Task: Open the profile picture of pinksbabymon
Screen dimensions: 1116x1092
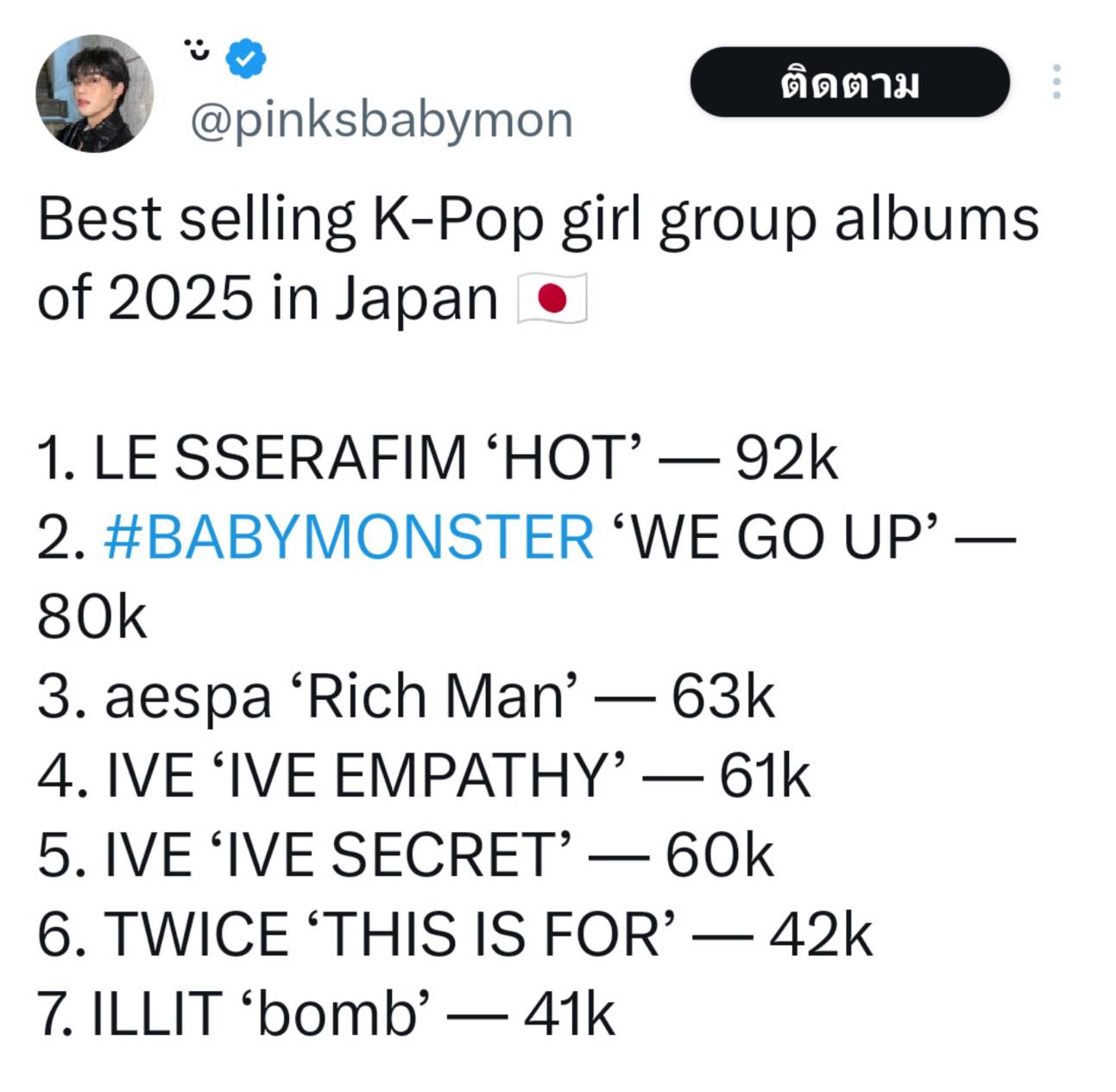Action: point(94,93)
